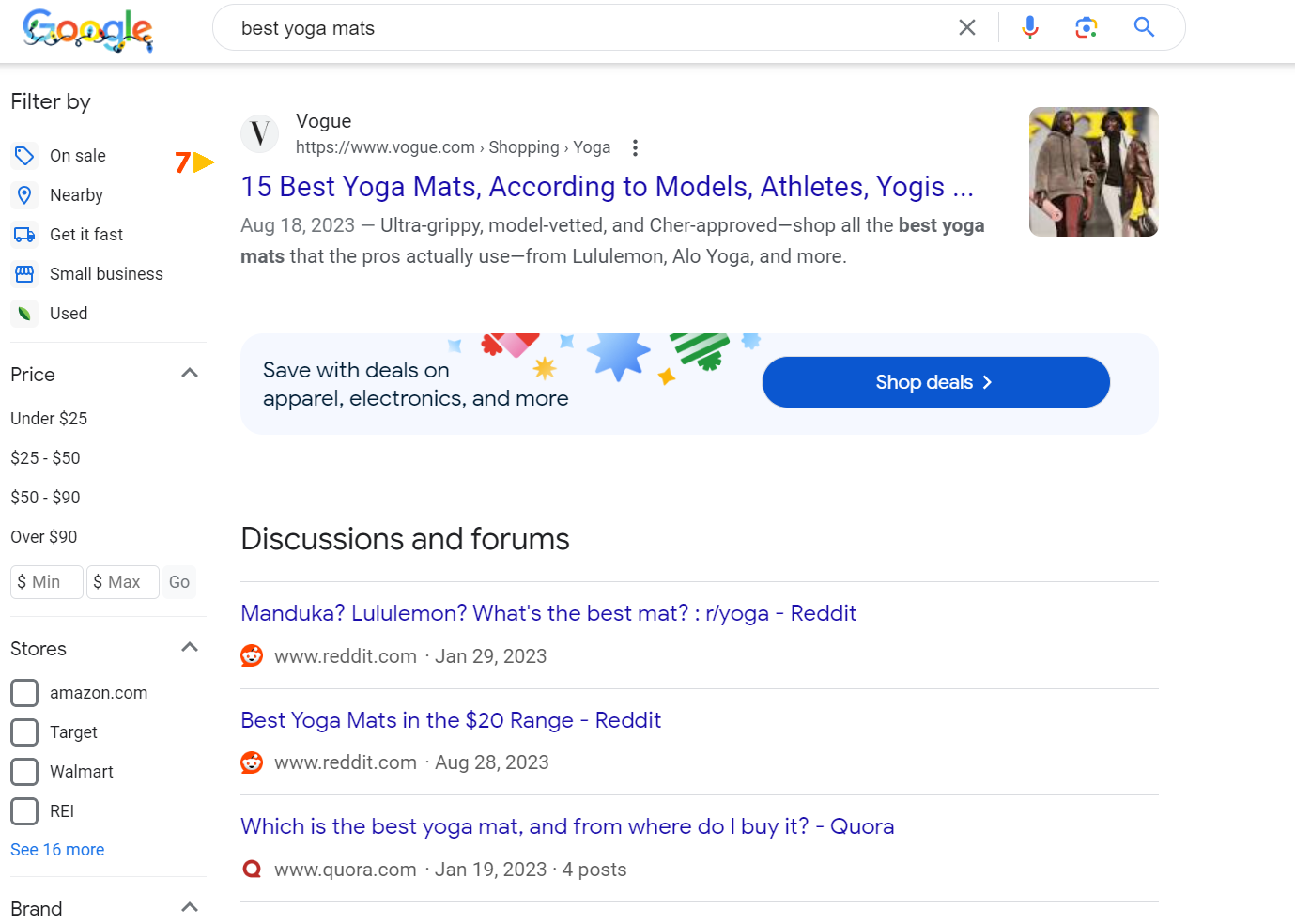The width and height of the screenshot is (1295, 924).
Task: Click the Shop deals button
Action: click(x=936, y=382)
